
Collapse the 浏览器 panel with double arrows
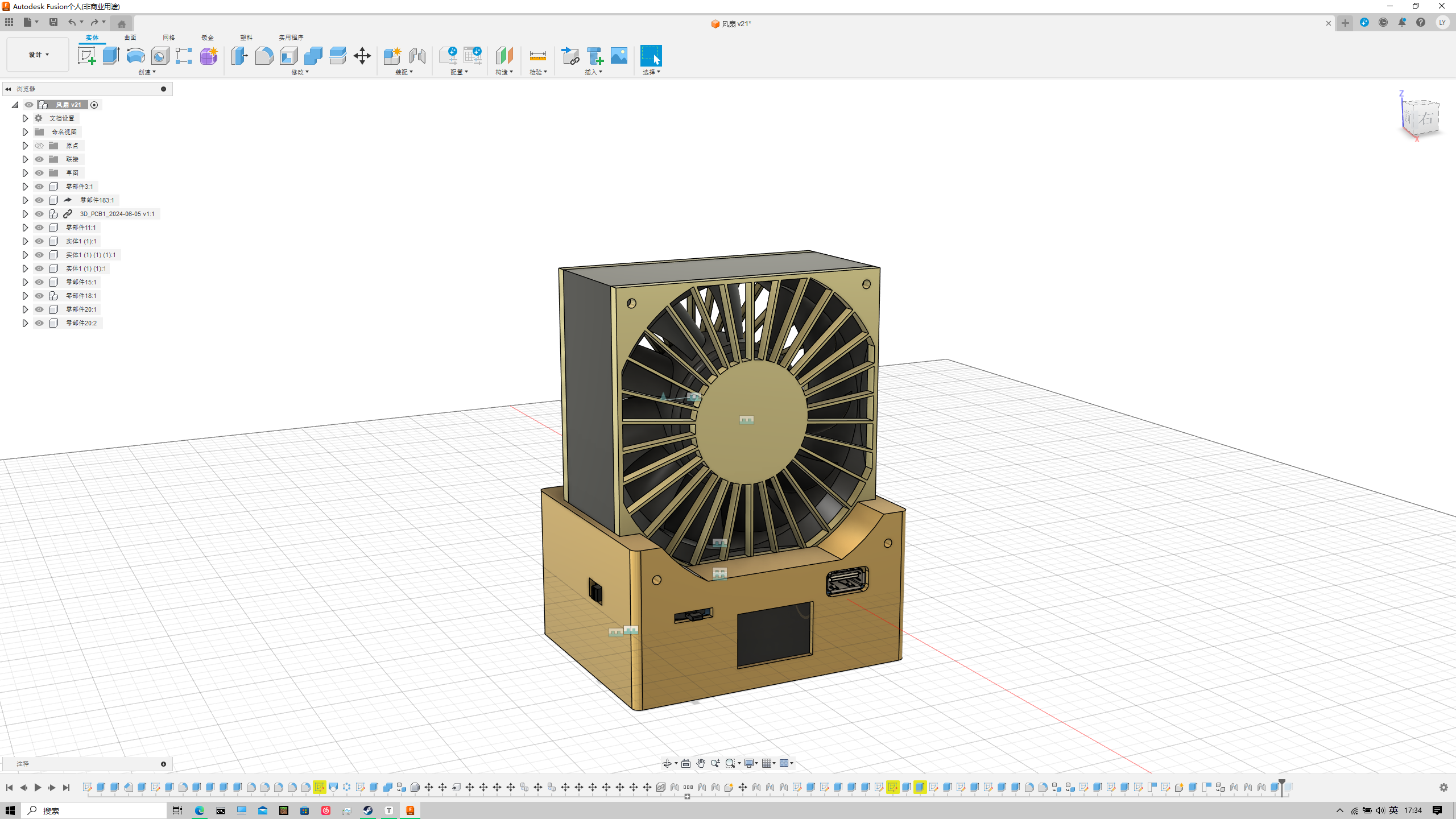[x=8, y=89]
